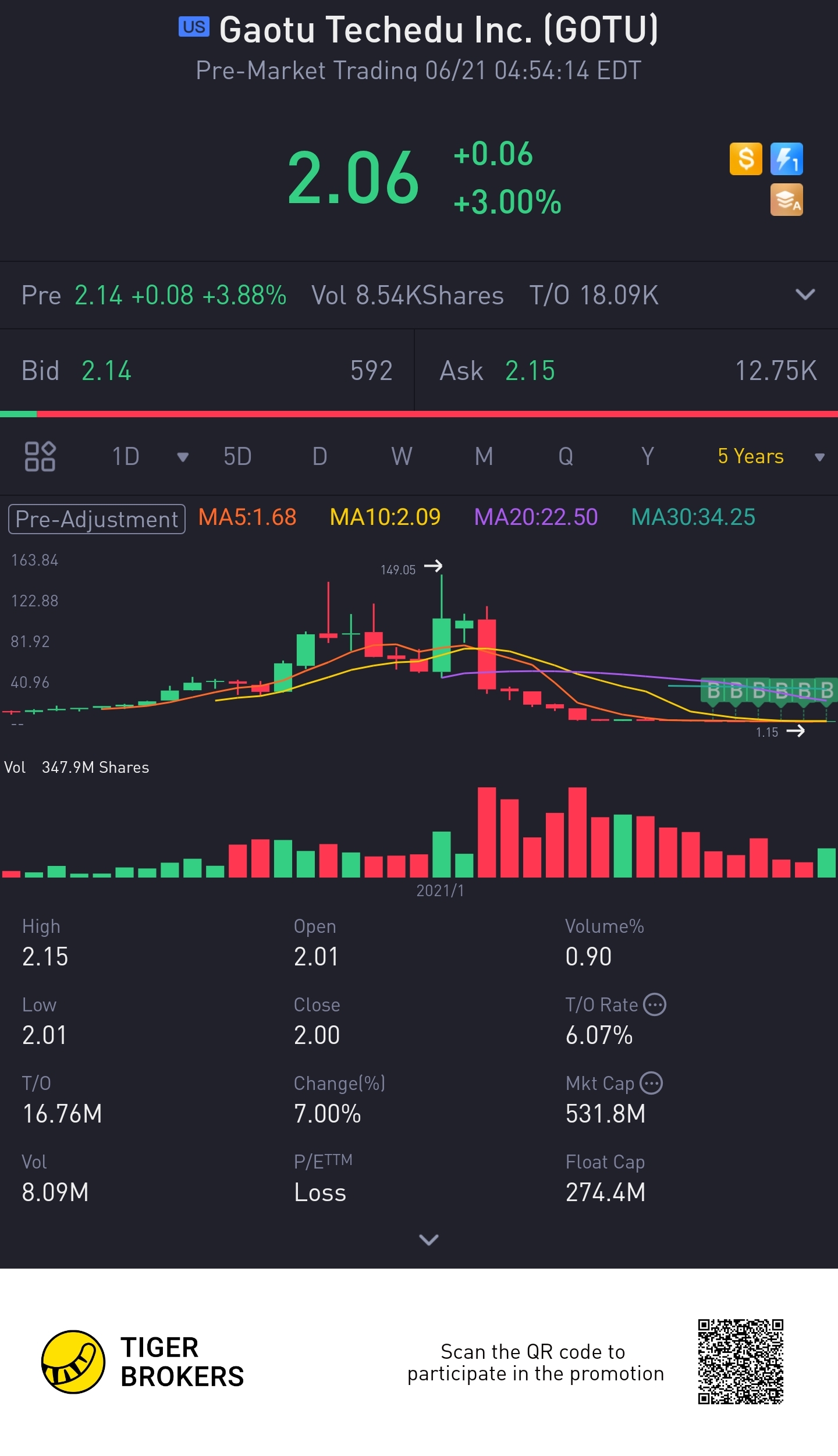
Task: Expand the pre-market quote row chevron
Action: [x=805, y=294]
